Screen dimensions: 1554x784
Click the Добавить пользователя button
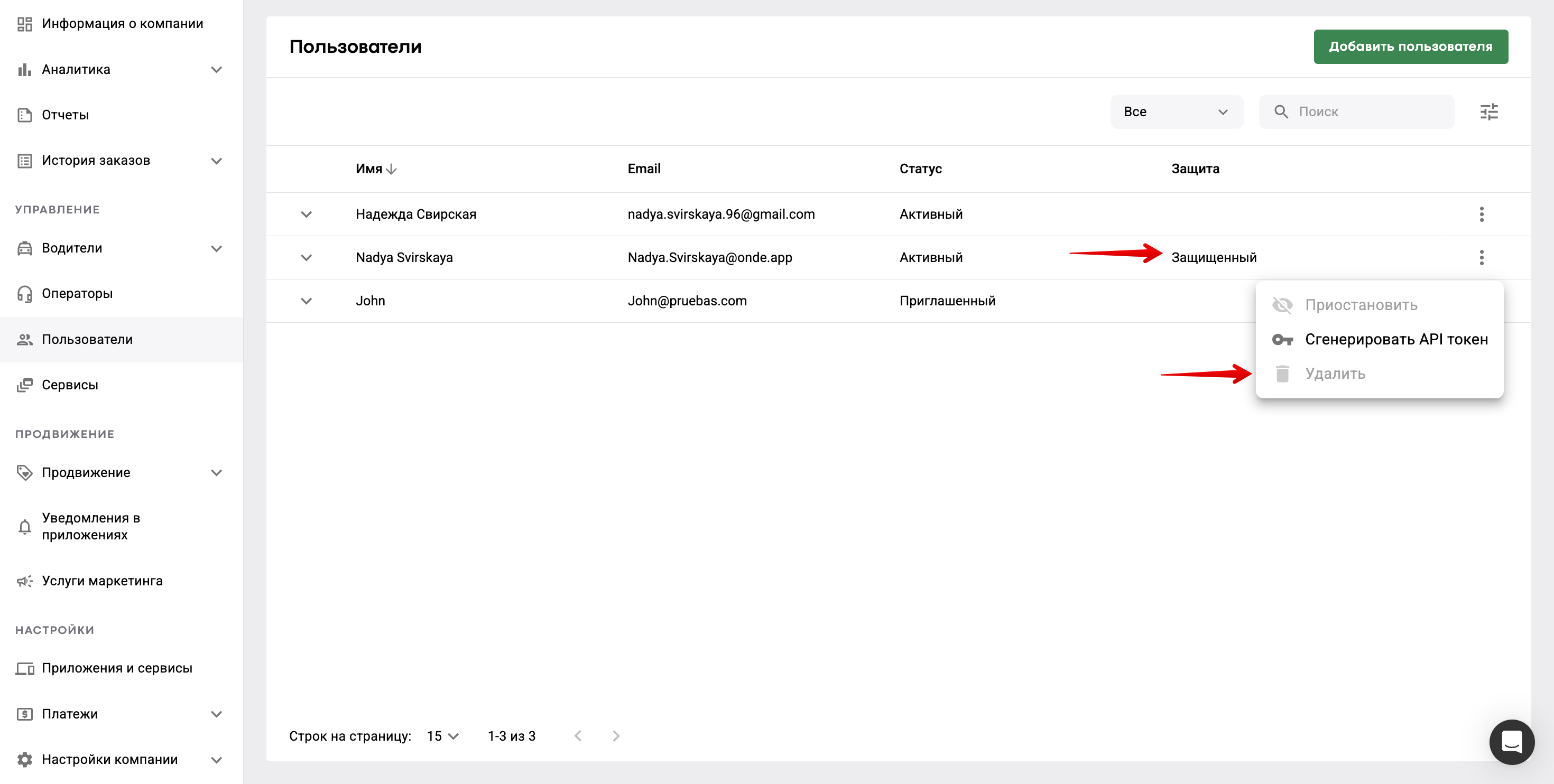[1410, 46]
